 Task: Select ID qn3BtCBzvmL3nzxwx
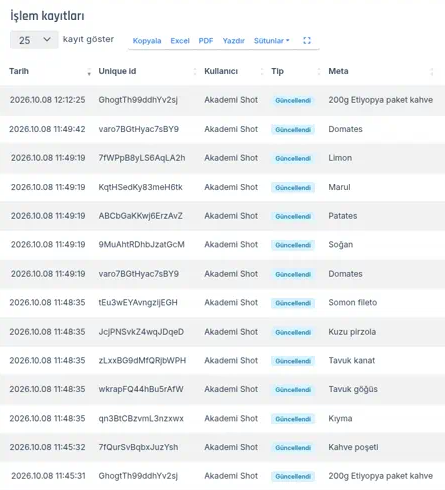coord(141,418)
